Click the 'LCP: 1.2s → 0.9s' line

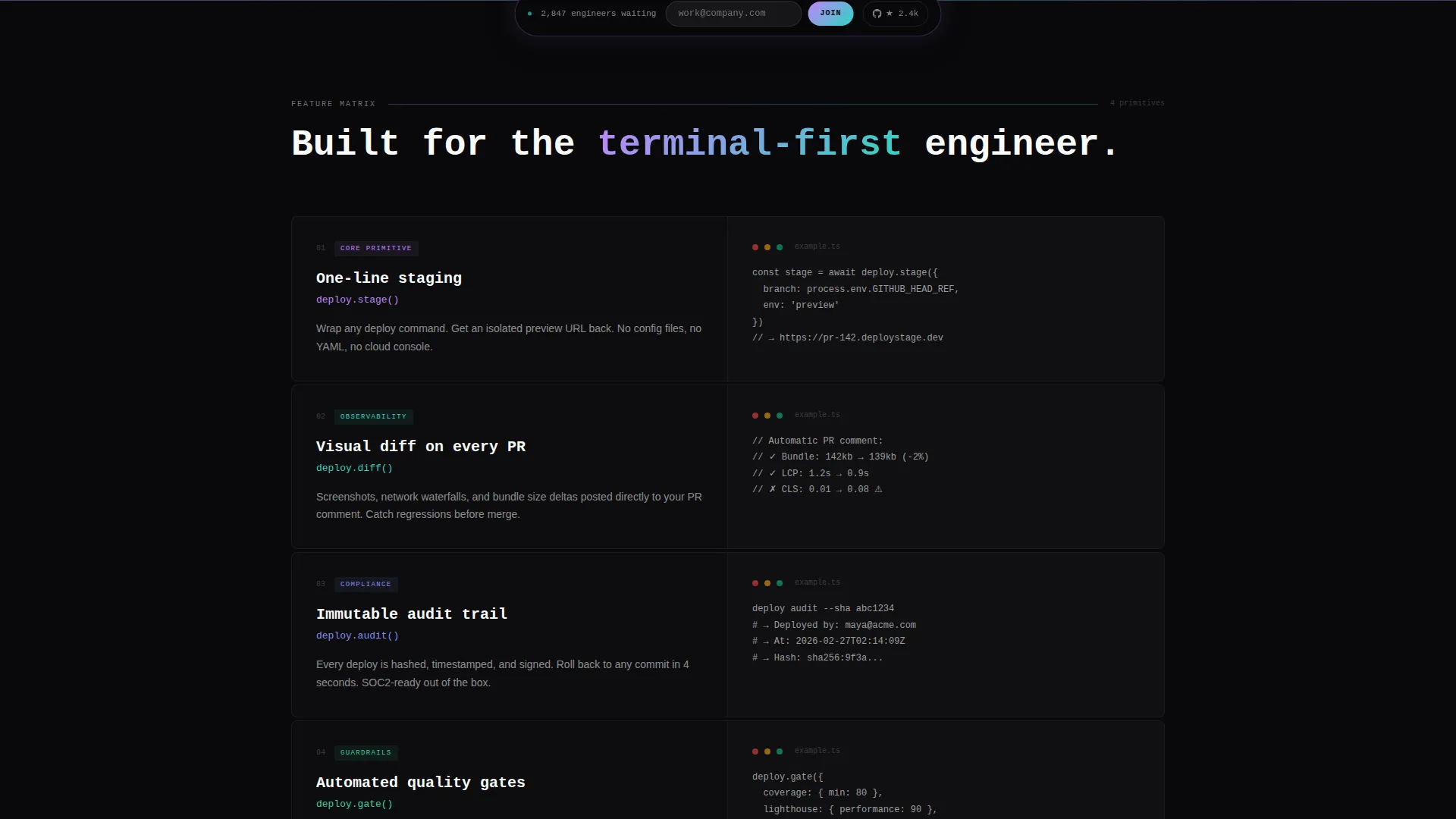tap(811, 474)
